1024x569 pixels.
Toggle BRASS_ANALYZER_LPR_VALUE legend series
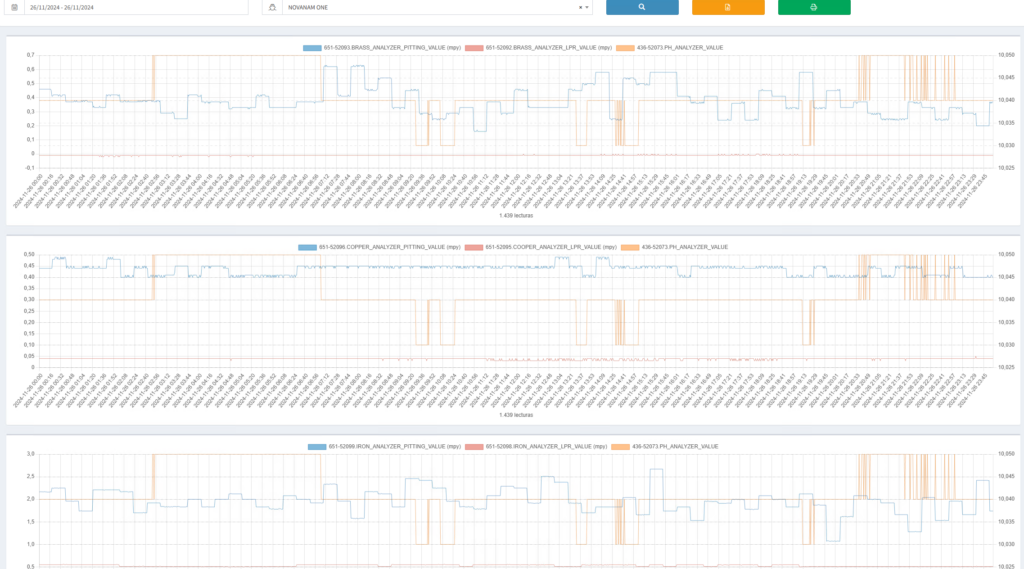[548, 47]
